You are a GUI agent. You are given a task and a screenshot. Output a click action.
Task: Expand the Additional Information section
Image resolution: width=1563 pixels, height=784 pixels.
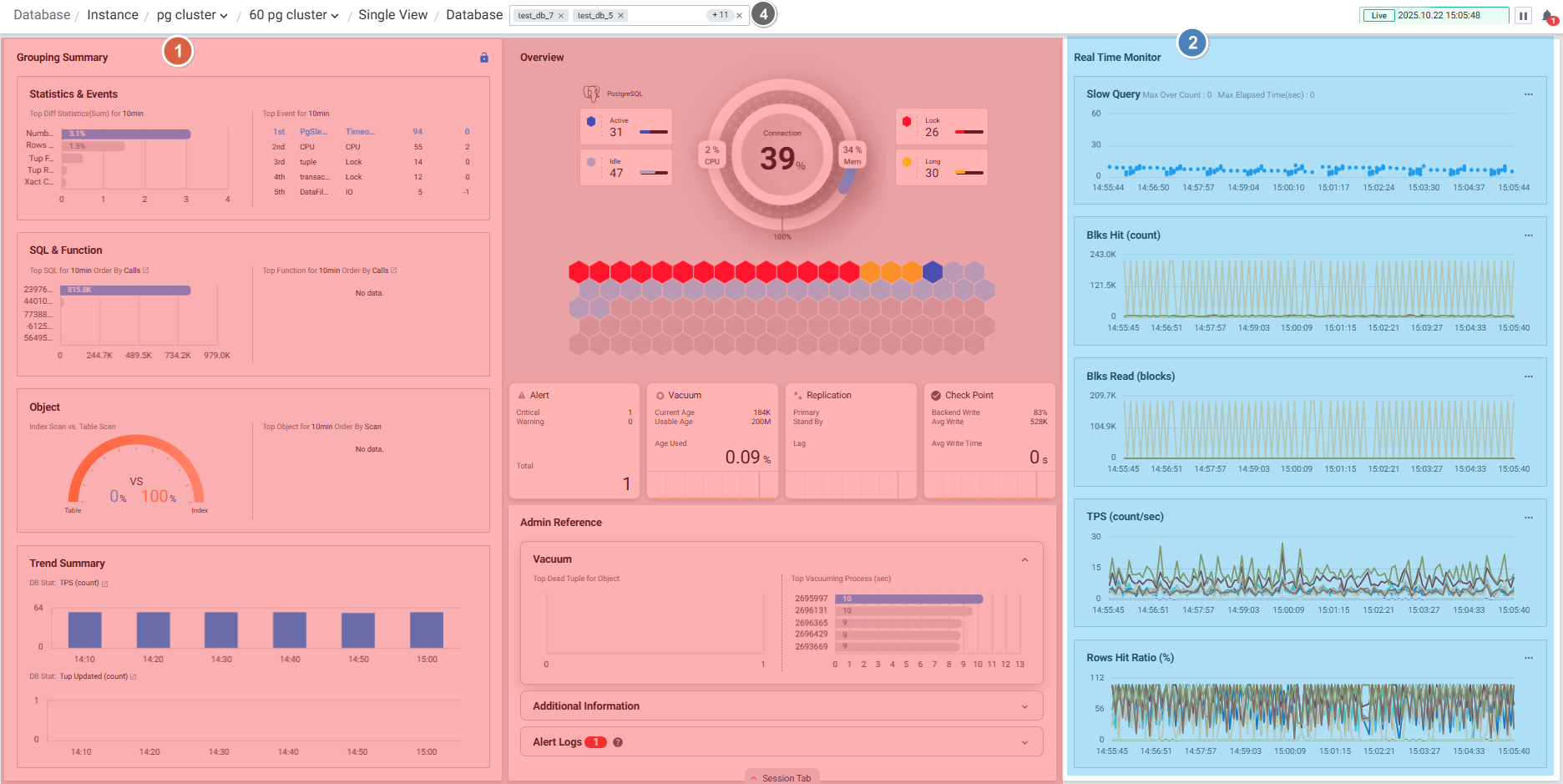coord(1024,706)
